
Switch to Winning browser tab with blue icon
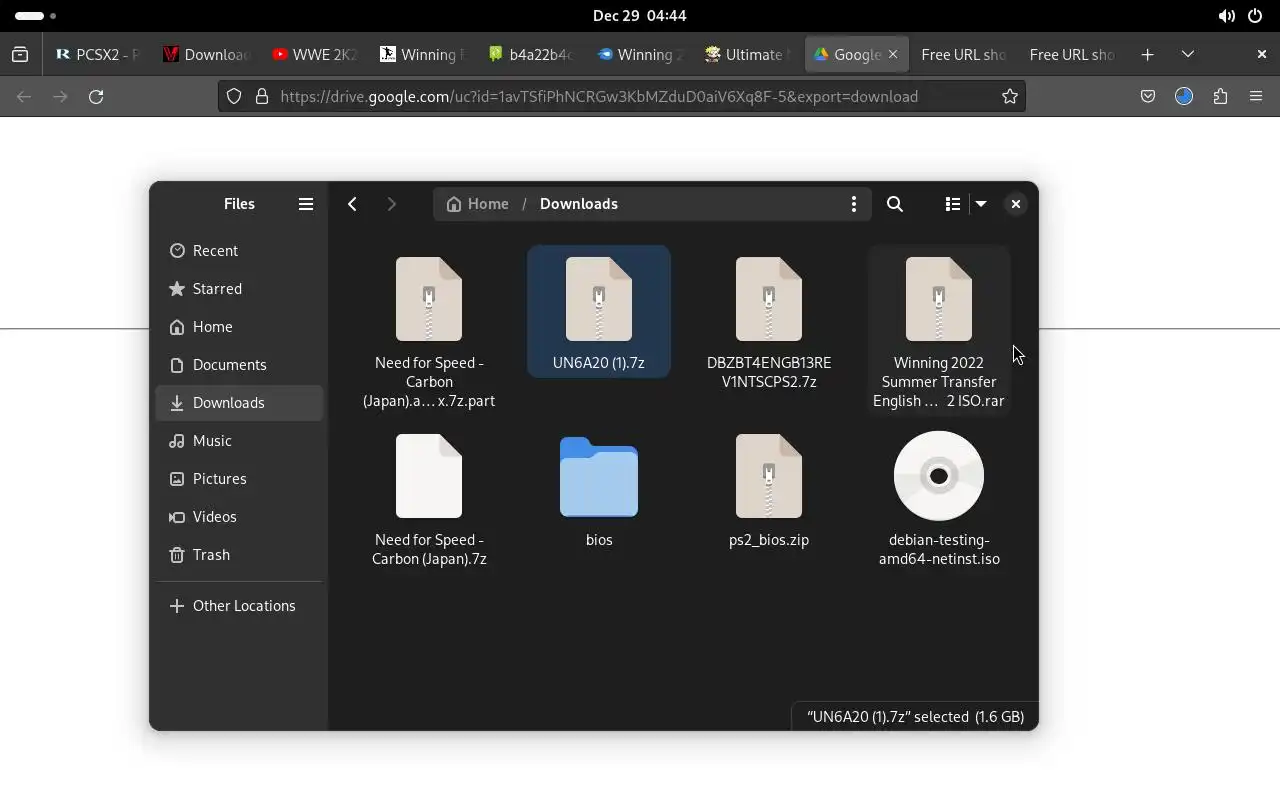[x=639, y=55]
